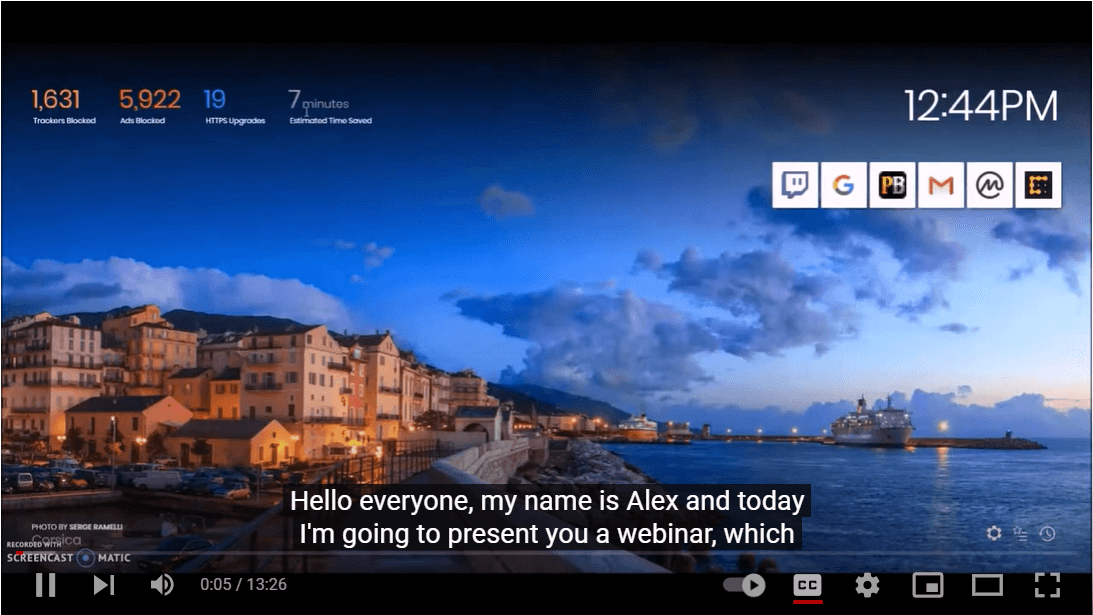The image size is (1093, 615).
Task: Turn off closed captions
Action: 807,585
